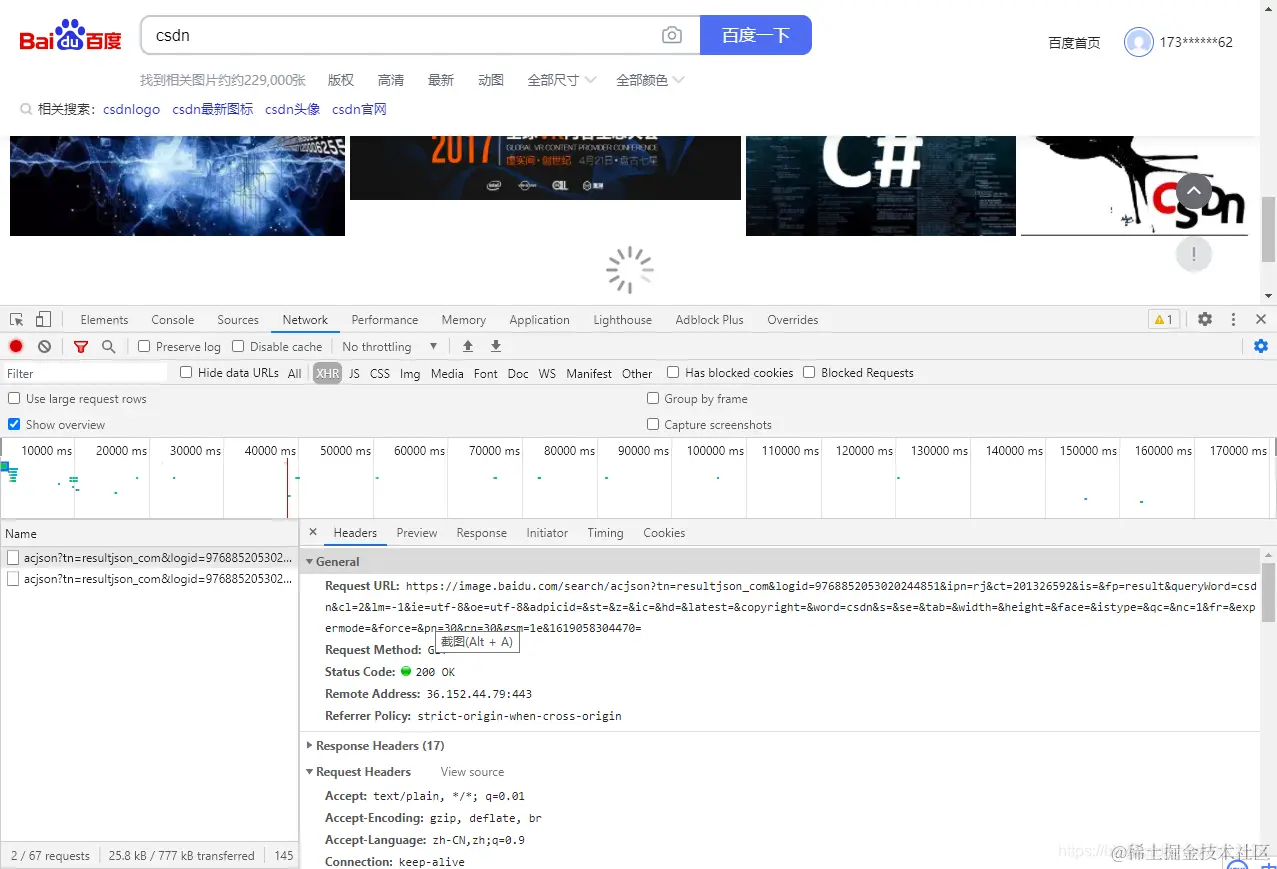Click the C# image thumbnail
The height and width of the screenshot is (869, 1277).
(x=881, y=185)
